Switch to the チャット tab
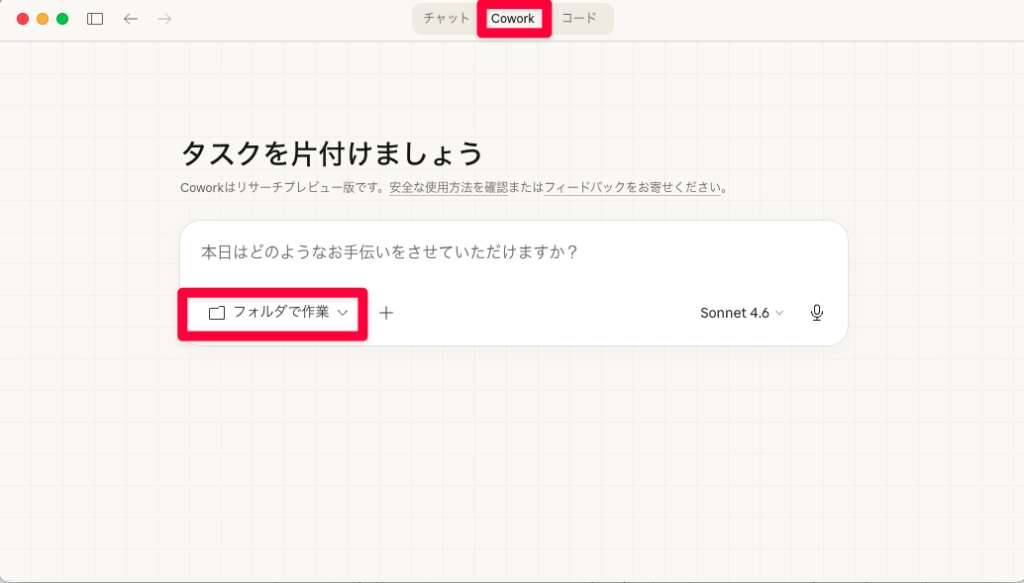 [x=445, y=18]
